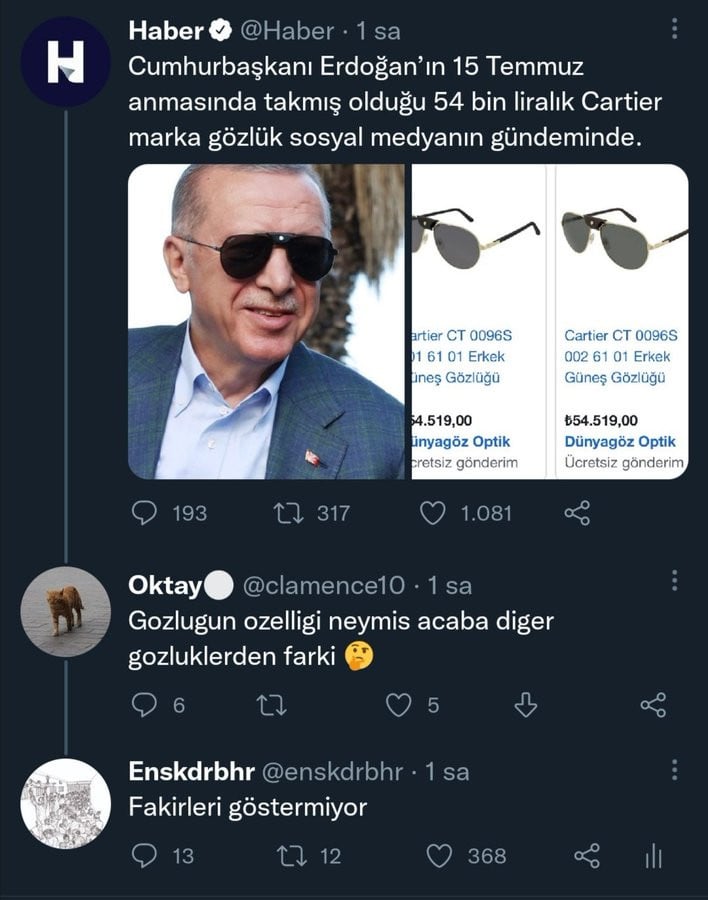
Task: Open the @enskdrbhr profile handle
Action: (x=332, y=772)
